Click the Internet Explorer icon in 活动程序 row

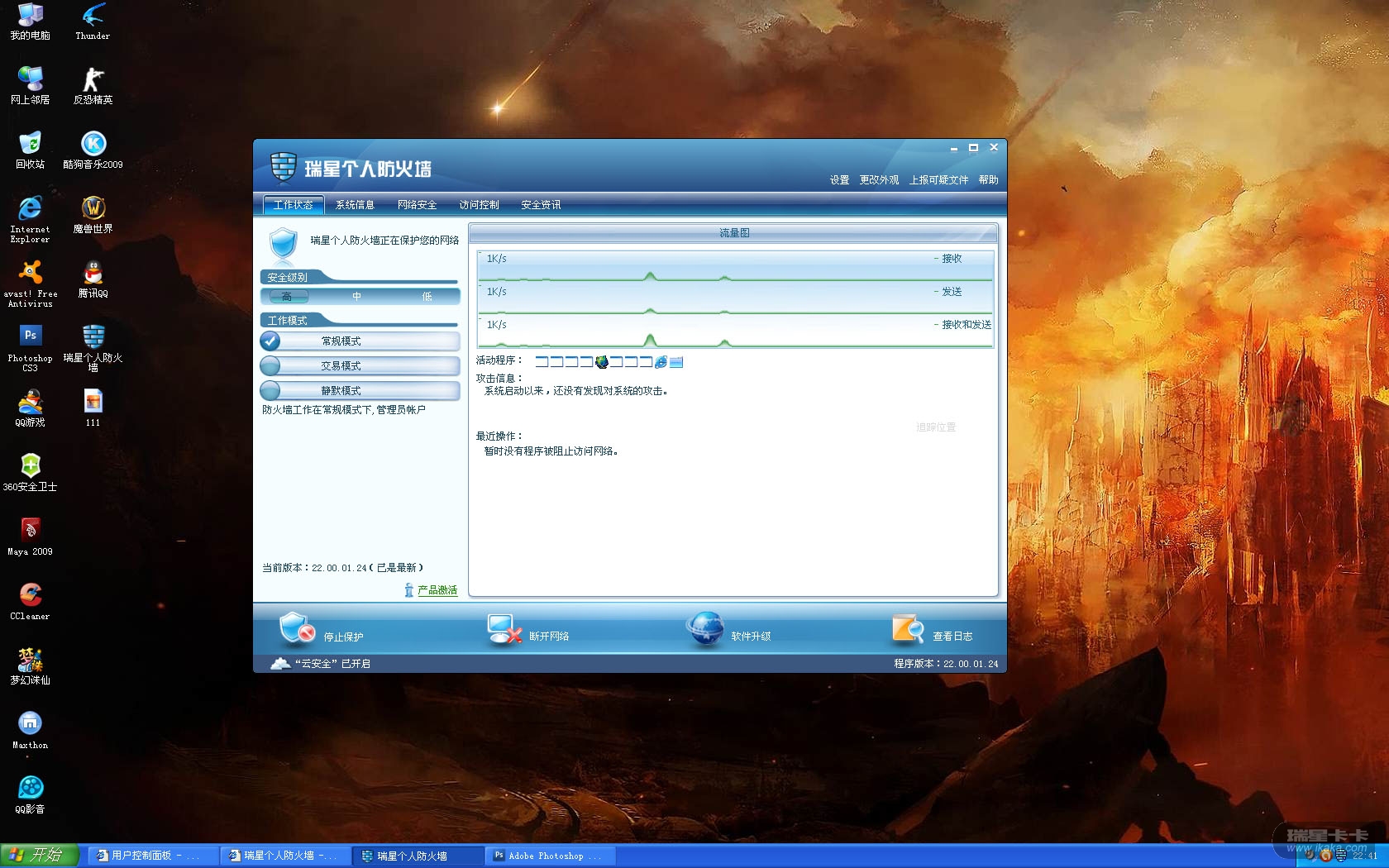[x=661, y=362]
